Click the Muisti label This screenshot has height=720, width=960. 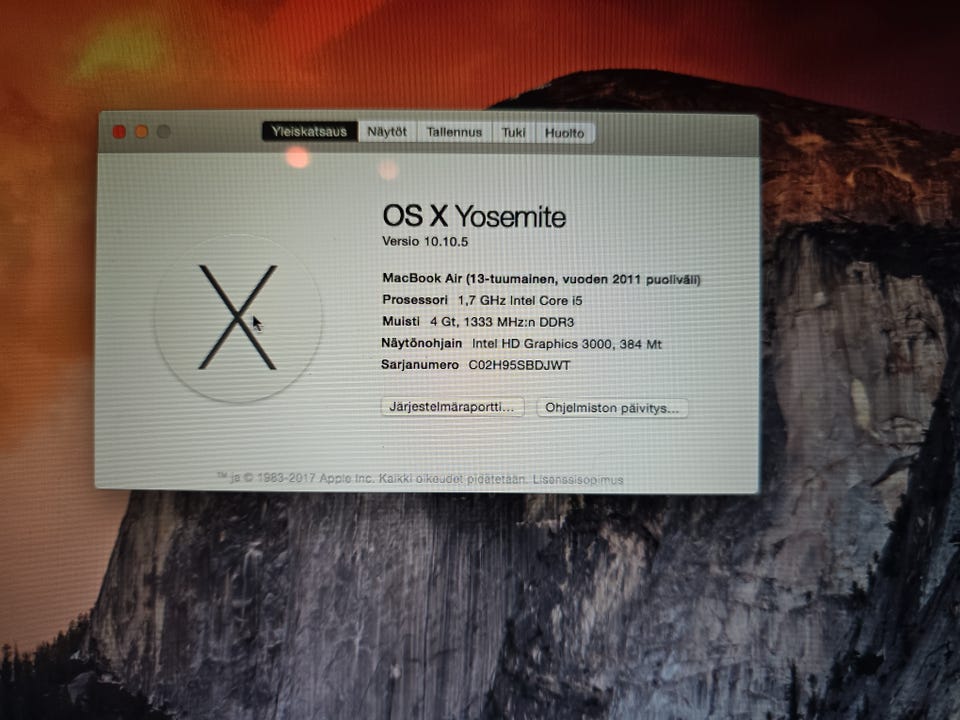click(401, 321)
